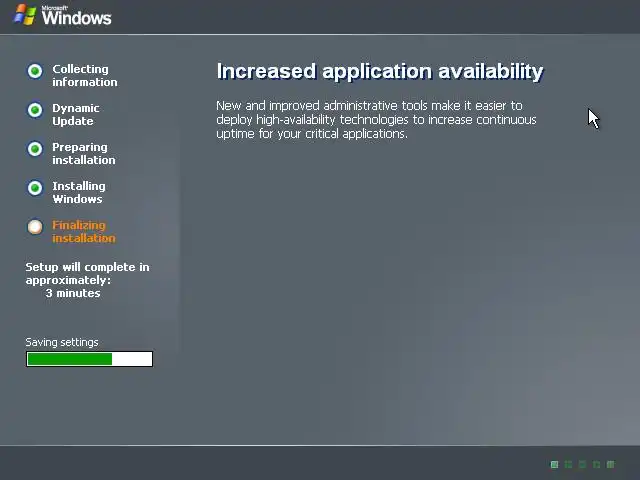Click the 3 minutes remaining estimate
640x480 pixels.
click(73, 293)
